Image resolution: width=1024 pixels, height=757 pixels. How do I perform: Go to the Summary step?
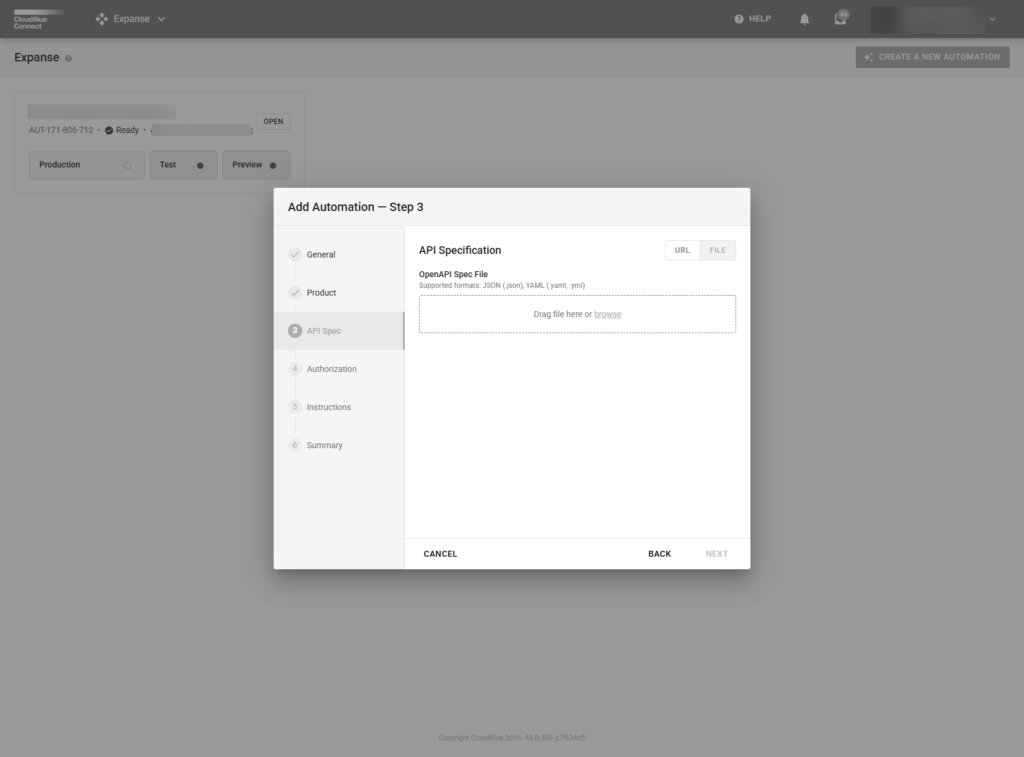point(339,445)
